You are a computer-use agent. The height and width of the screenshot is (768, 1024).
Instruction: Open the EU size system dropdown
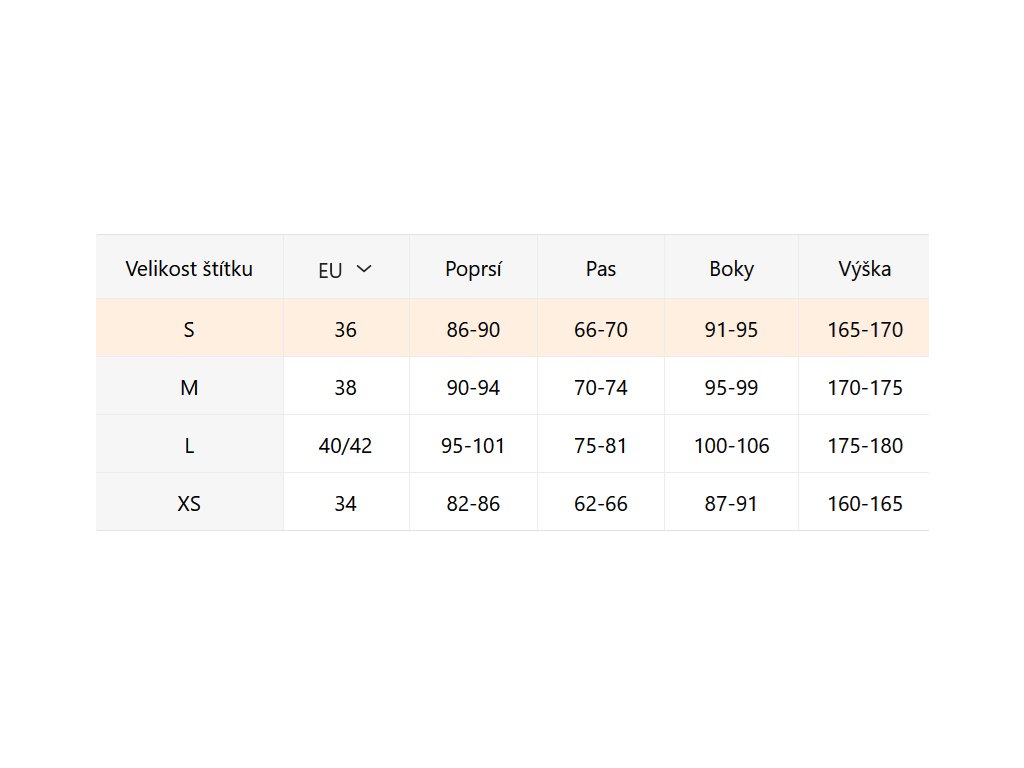coord(345,269)
